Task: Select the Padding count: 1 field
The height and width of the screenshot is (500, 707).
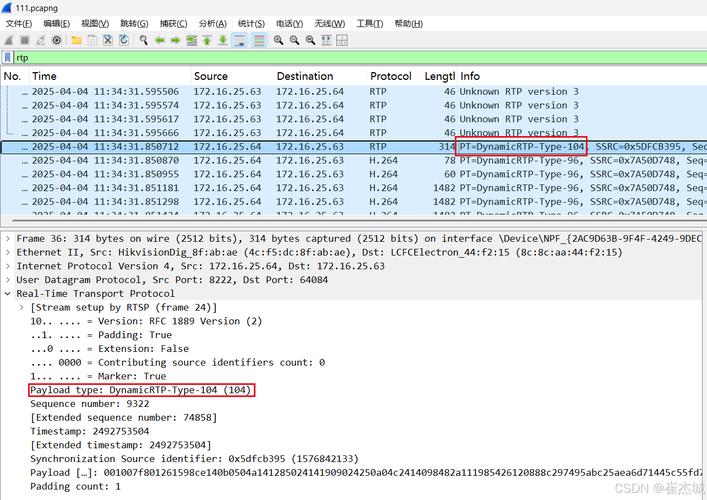Action: click(75, 486)
